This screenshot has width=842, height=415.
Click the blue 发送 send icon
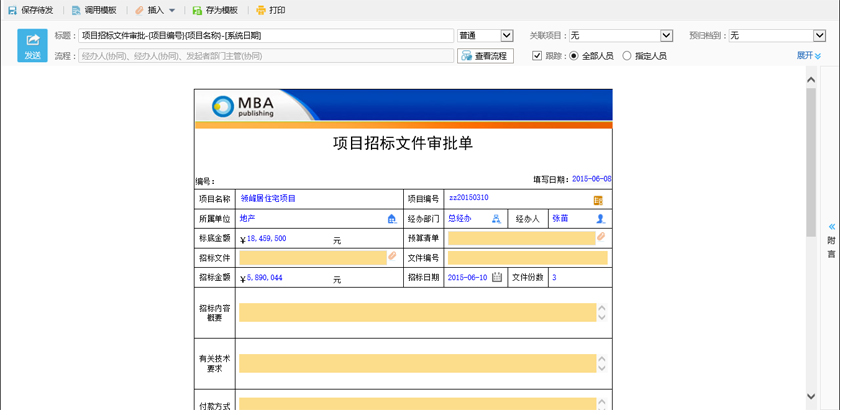pos(33,45)
